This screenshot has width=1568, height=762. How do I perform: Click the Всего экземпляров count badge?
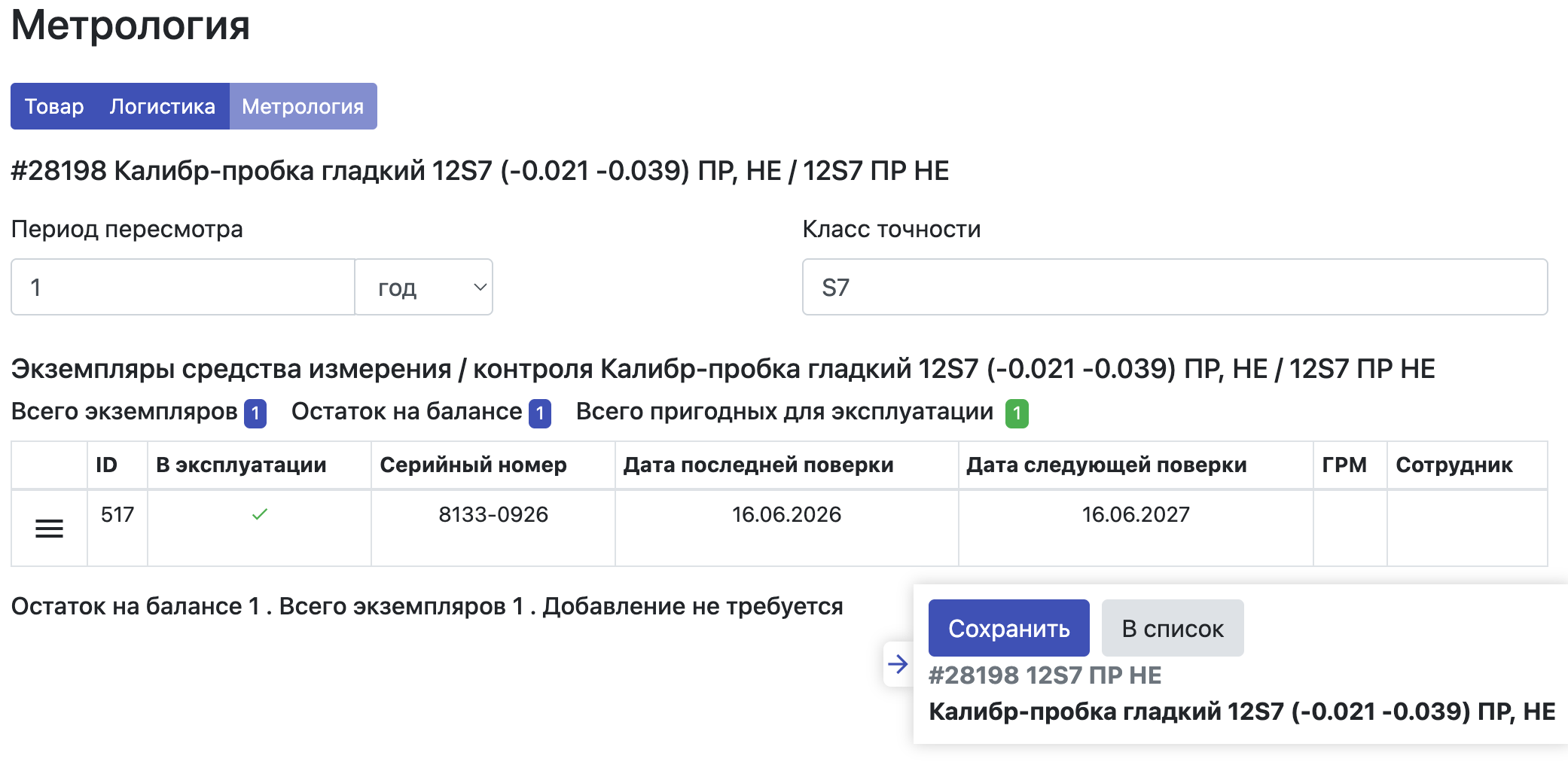click(x=255, y=413)
